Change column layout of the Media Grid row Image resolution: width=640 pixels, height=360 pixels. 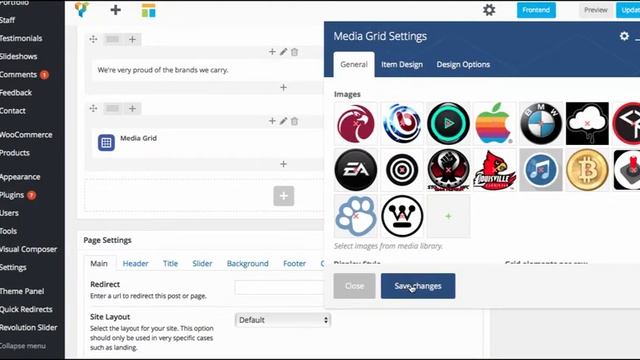pos(112,109)
